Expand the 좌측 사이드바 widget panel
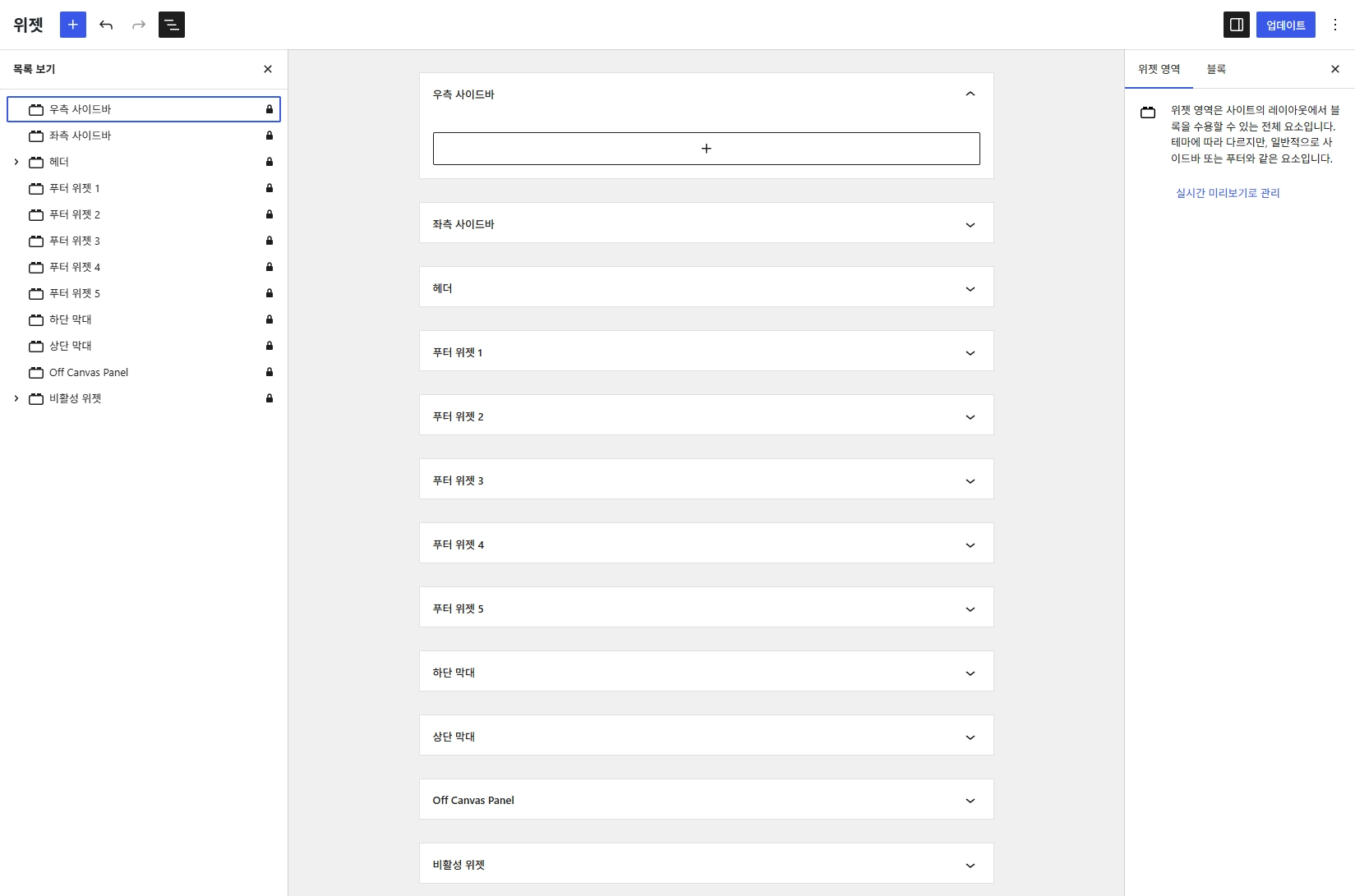 [970, 224]
